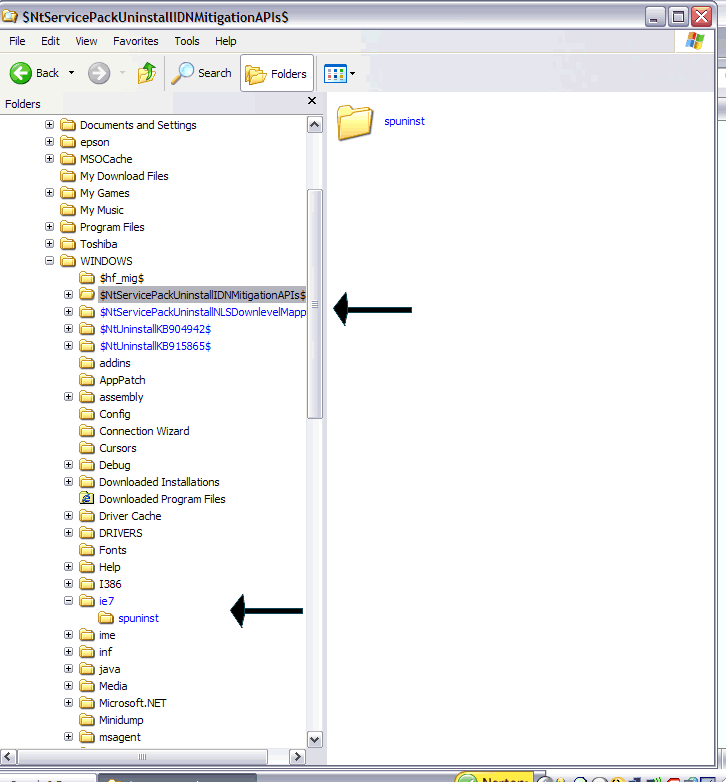This screenshot has width=726, height=782.
Task: Select Downloaded Installations tree item
Action: pyautogui.click(x=159, y=482)
